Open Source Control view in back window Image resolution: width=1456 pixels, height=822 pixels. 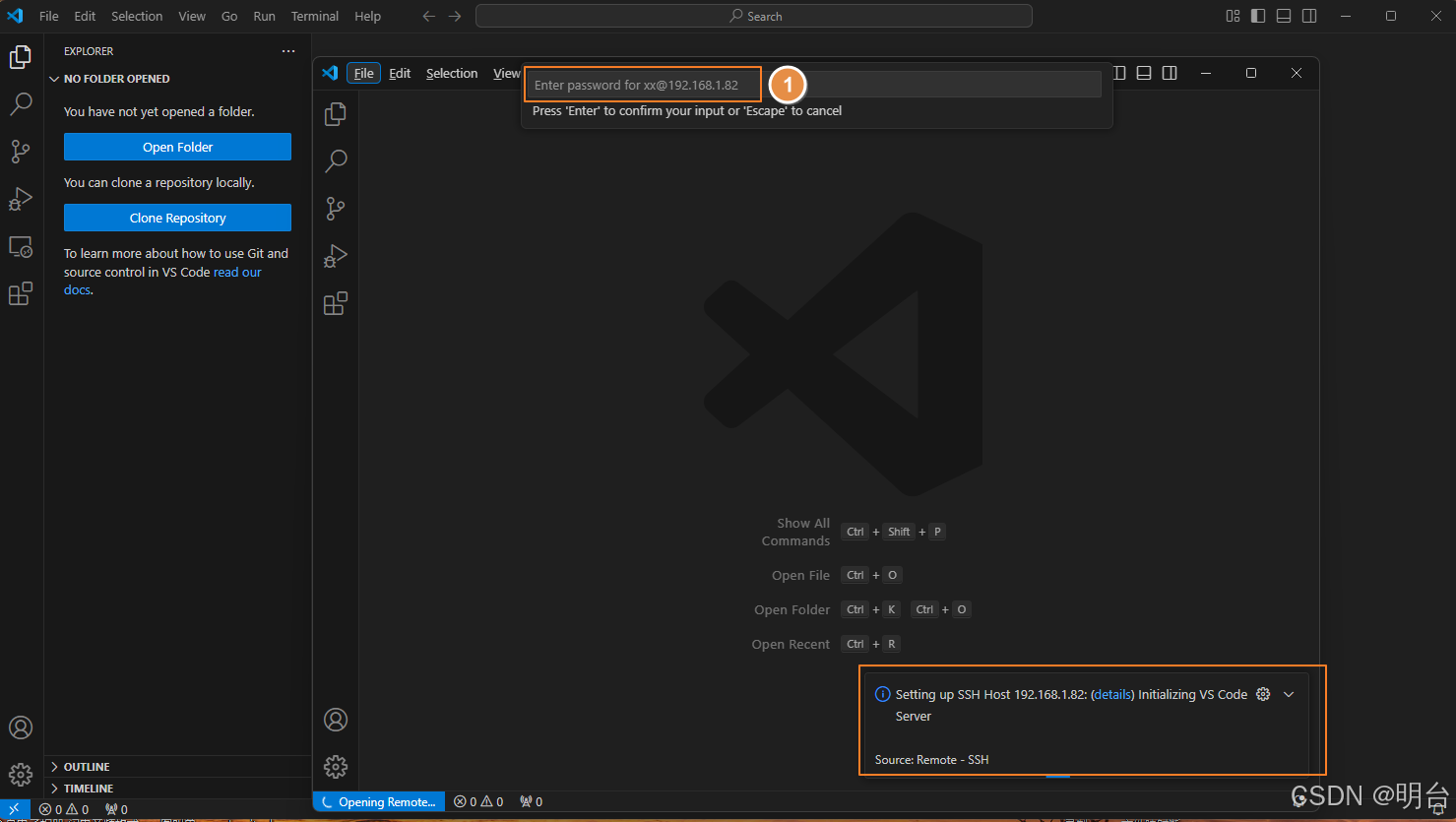click(20, 151)
